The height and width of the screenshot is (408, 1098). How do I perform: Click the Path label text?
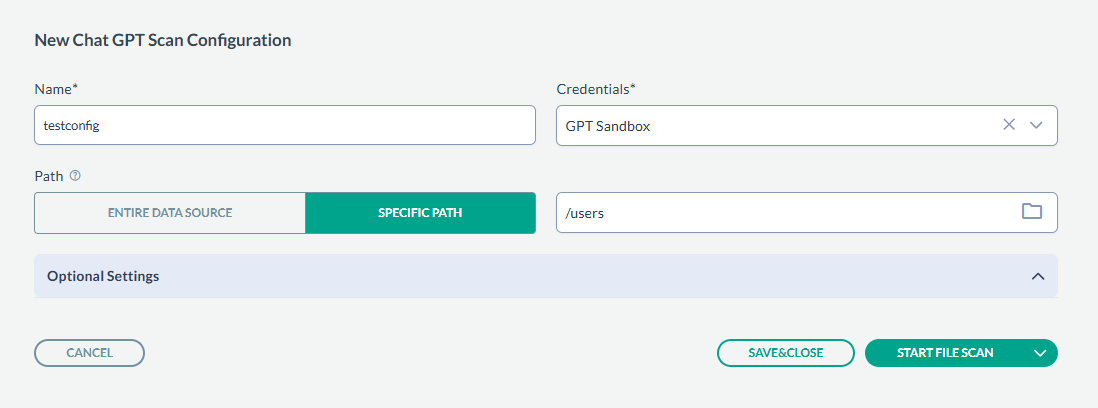[49, 175]
